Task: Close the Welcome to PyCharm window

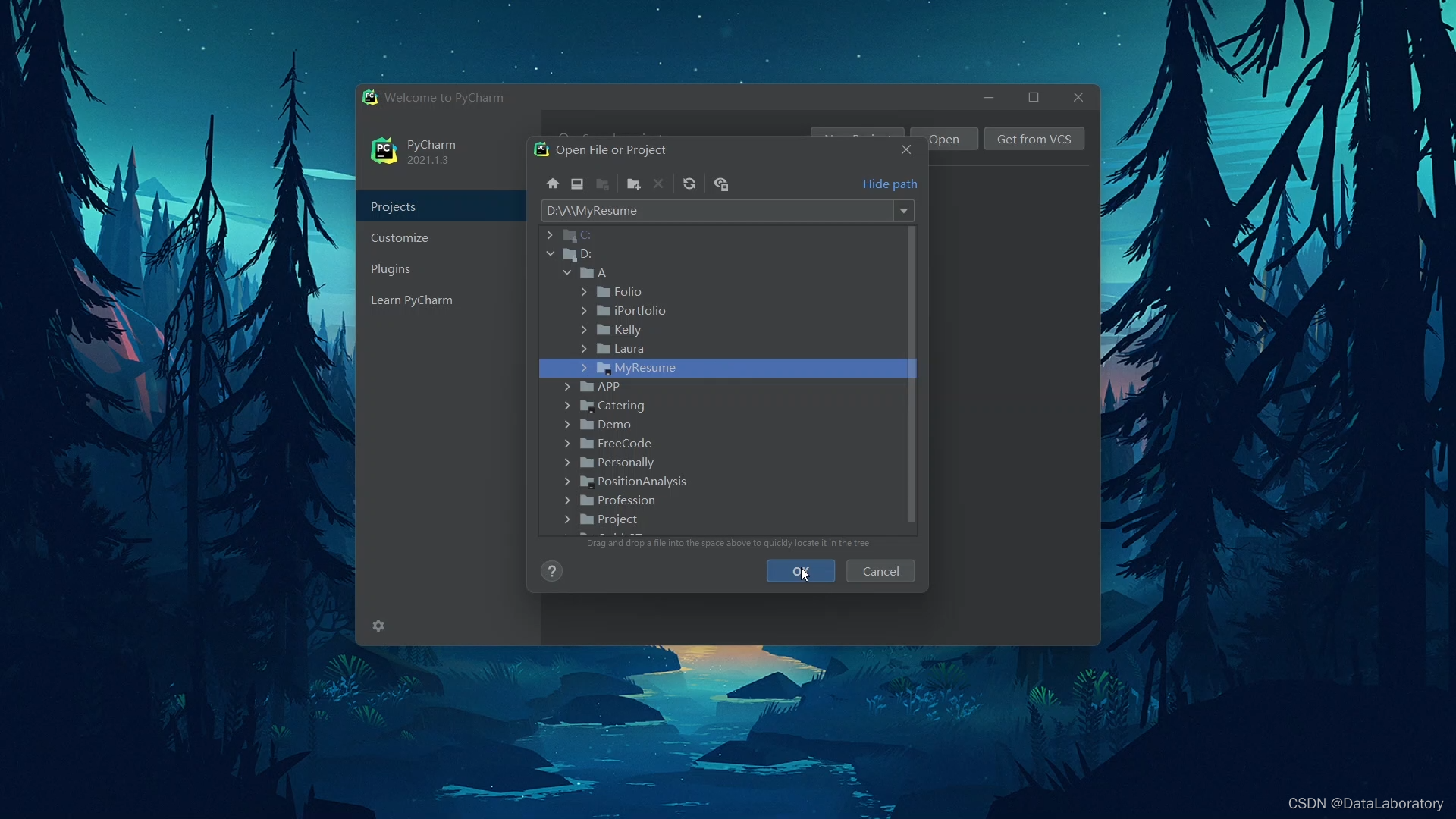Action: (x=1078, y=97)
